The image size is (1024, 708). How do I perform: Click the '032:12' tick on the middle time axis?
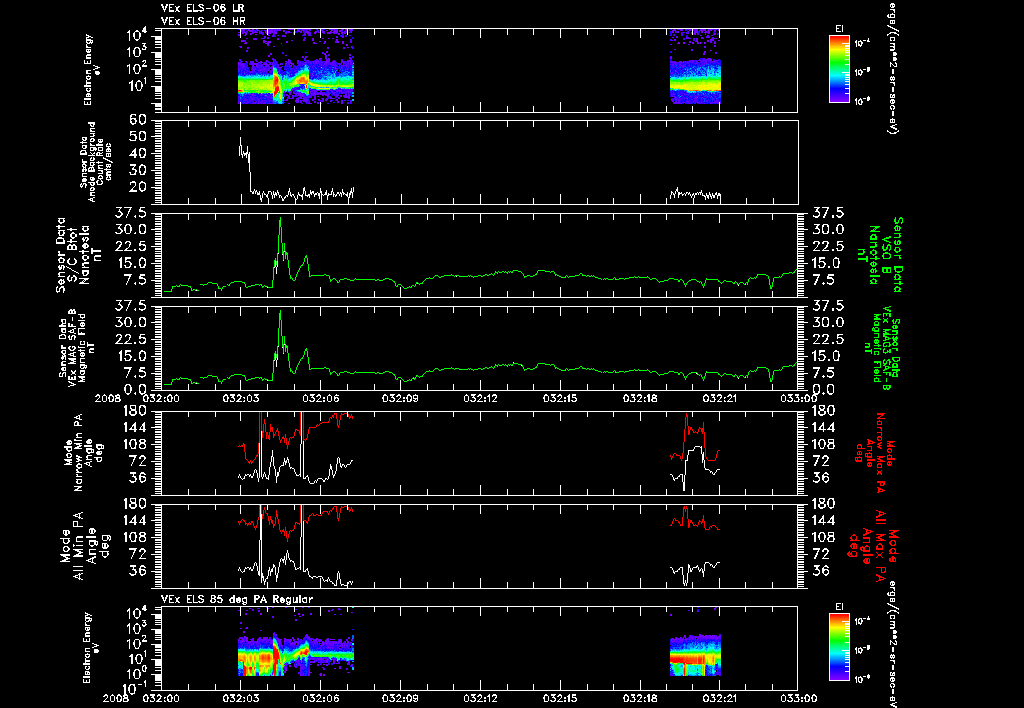point(480,398)
